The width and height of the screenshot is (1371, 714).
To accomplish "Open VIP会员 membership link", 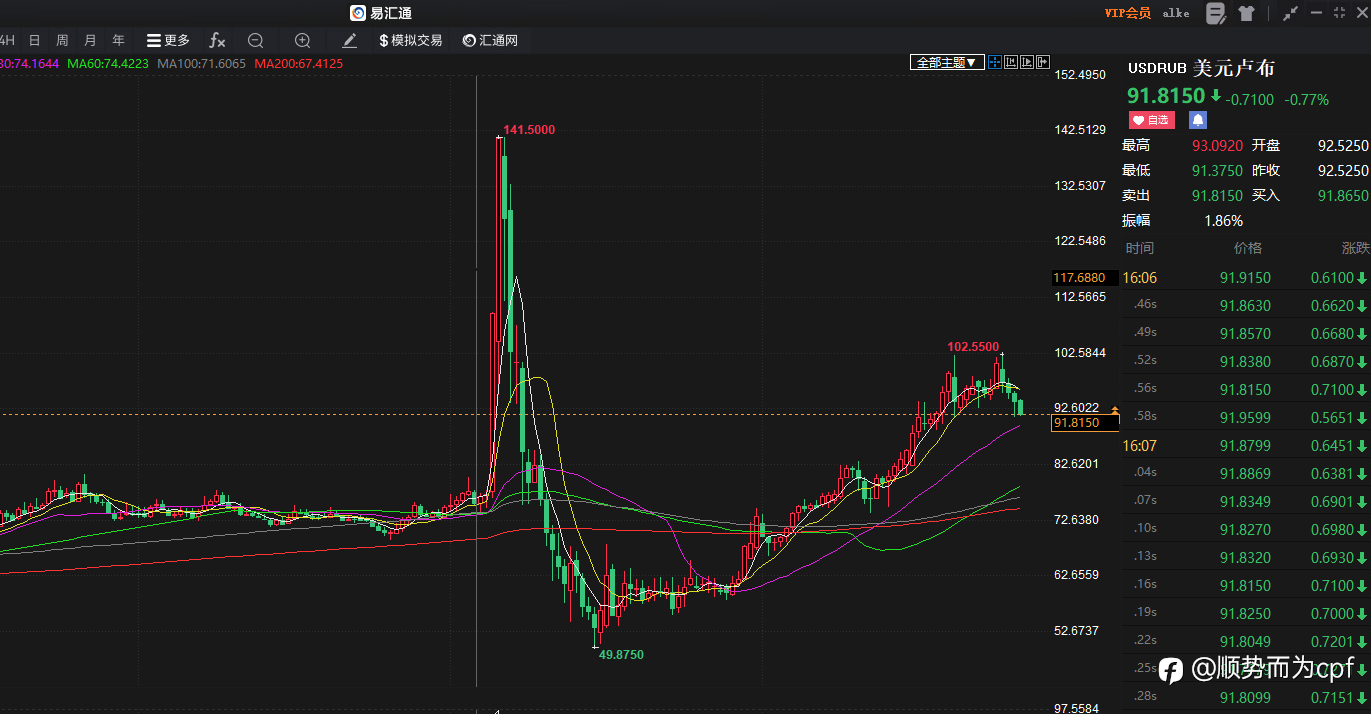I will [1127, 13].
